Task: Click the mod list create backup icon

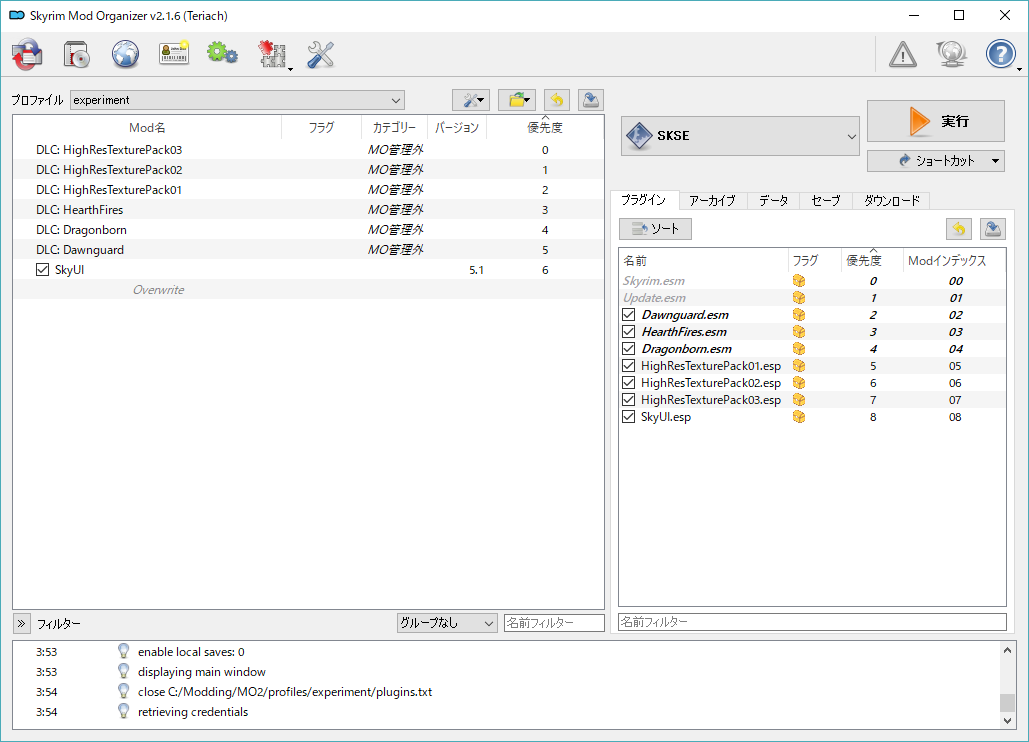Action: 591,100
